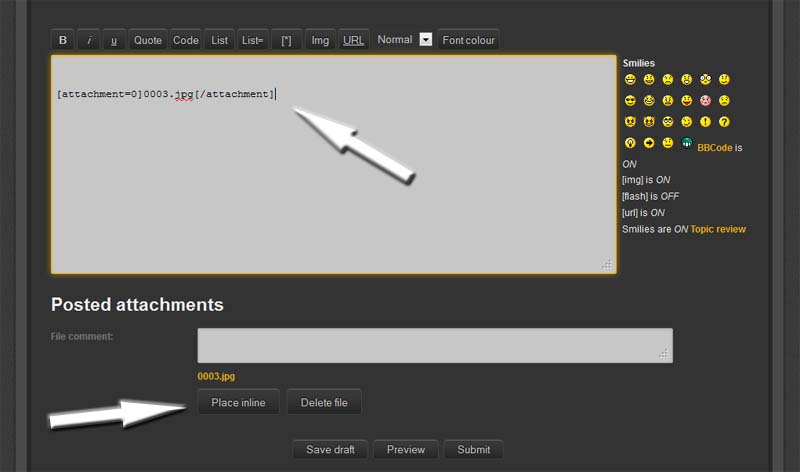
Task: Apply underline with the u button
Action: coord(114,40)
